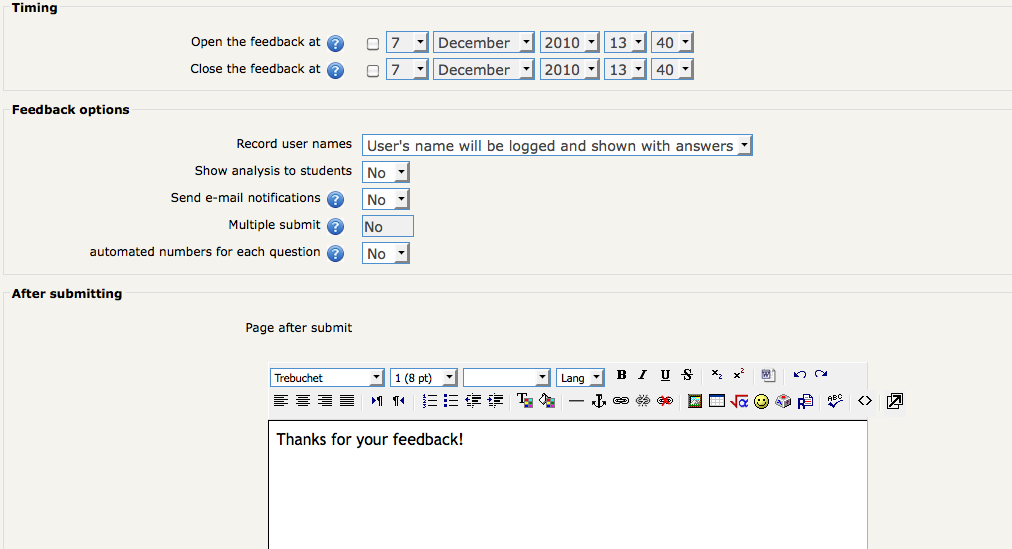Open the minute dropdown for feedback opening
This screenshot has width=1012, height=549.
(x=672, y=43)
